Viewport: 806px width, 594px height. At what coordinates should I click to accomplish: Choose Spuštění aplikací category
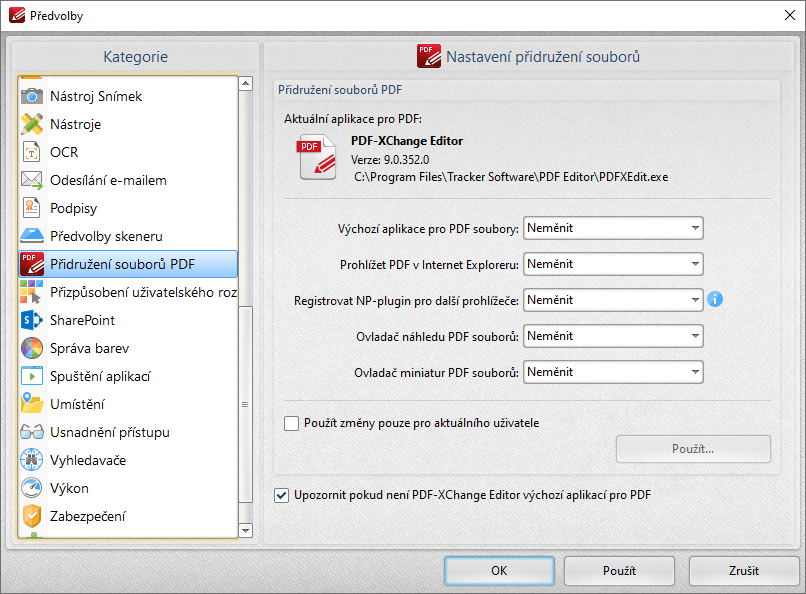129,376
